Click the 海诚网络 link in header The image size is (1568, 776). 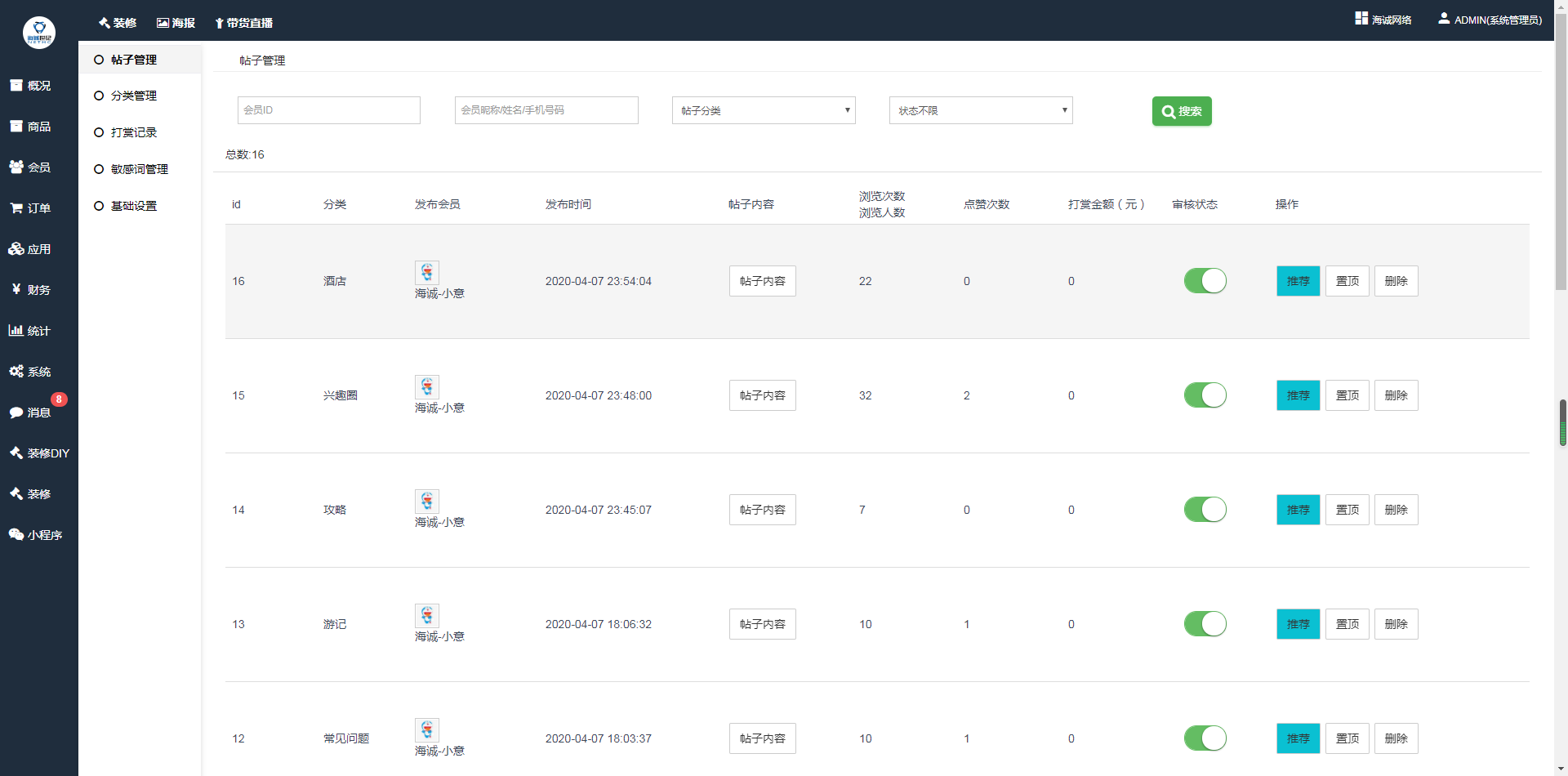1392,20
